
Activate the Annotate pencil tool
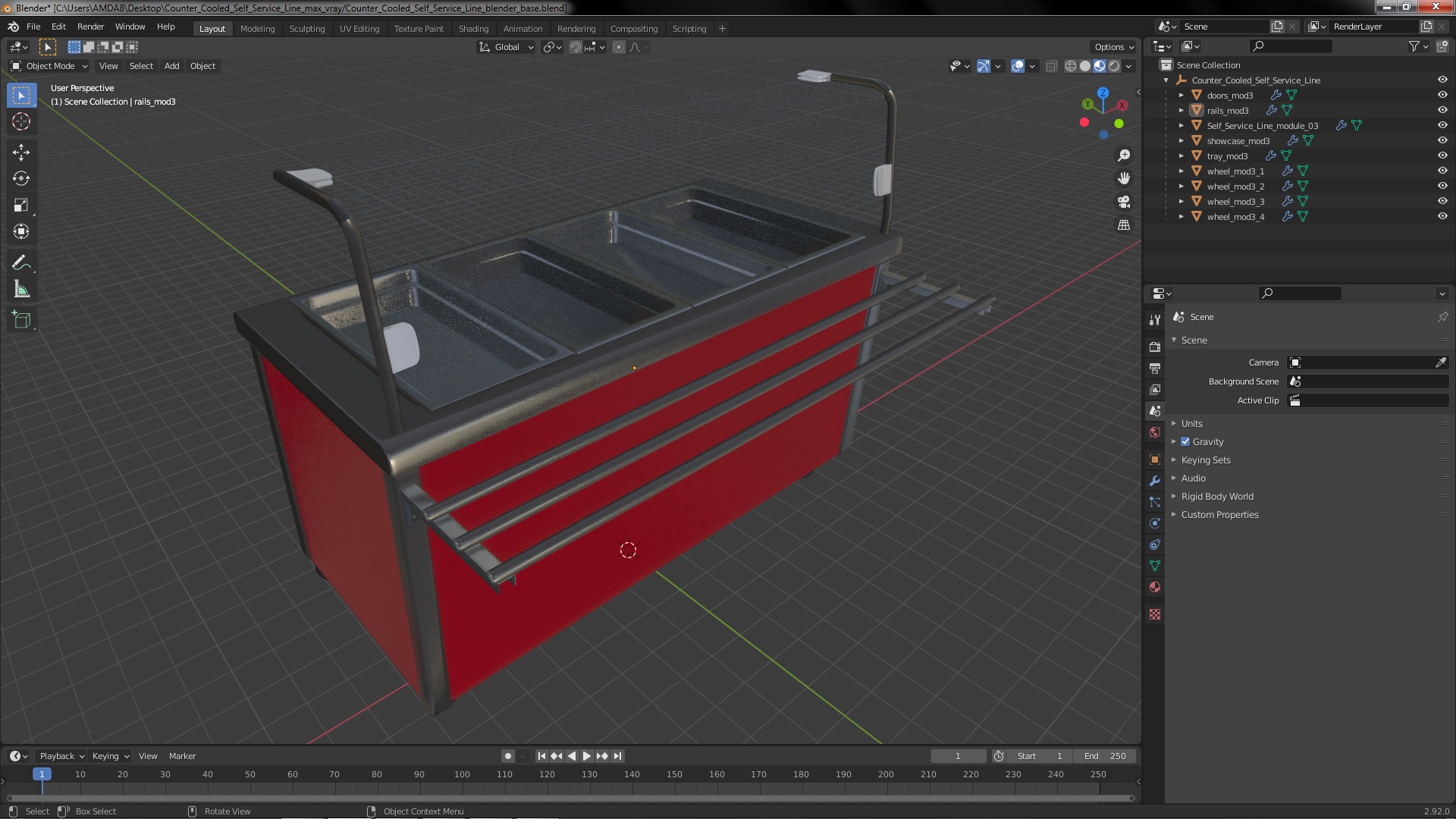20,263
